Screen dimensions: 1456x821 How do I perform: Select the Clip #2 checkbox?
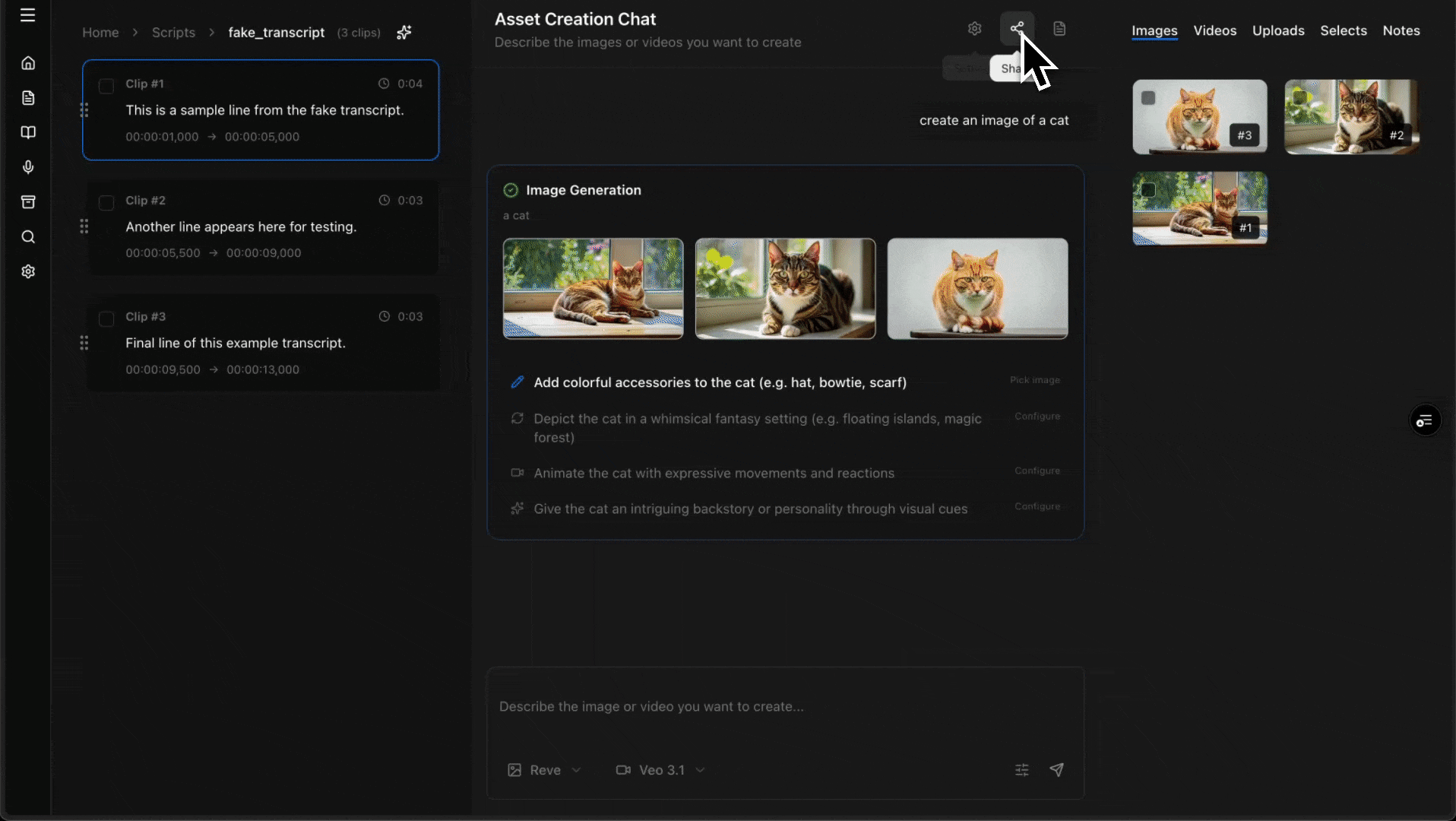point(106,202)
